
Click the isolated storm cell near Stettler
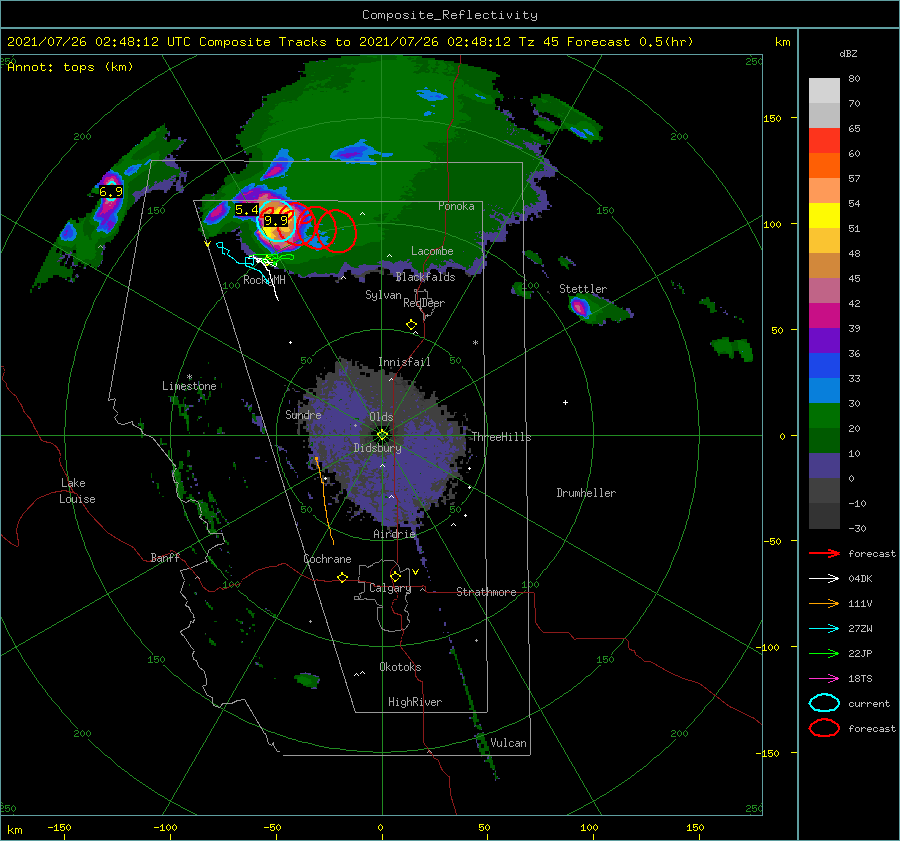coord(580,307)
